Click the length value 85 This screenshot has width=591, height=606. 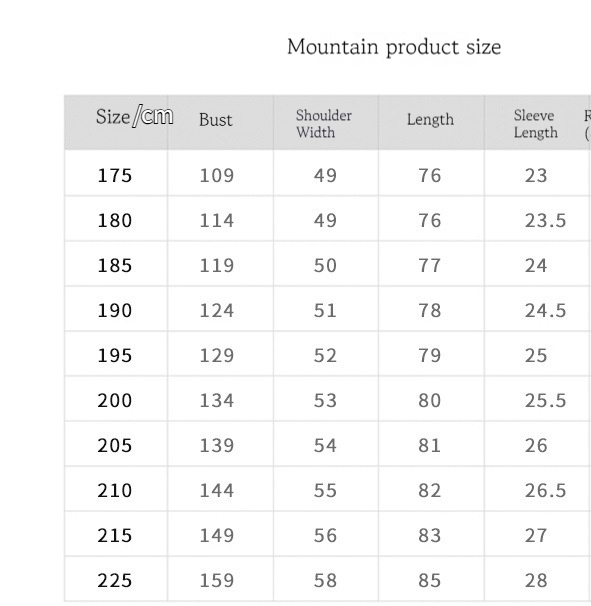click(429, 580)
